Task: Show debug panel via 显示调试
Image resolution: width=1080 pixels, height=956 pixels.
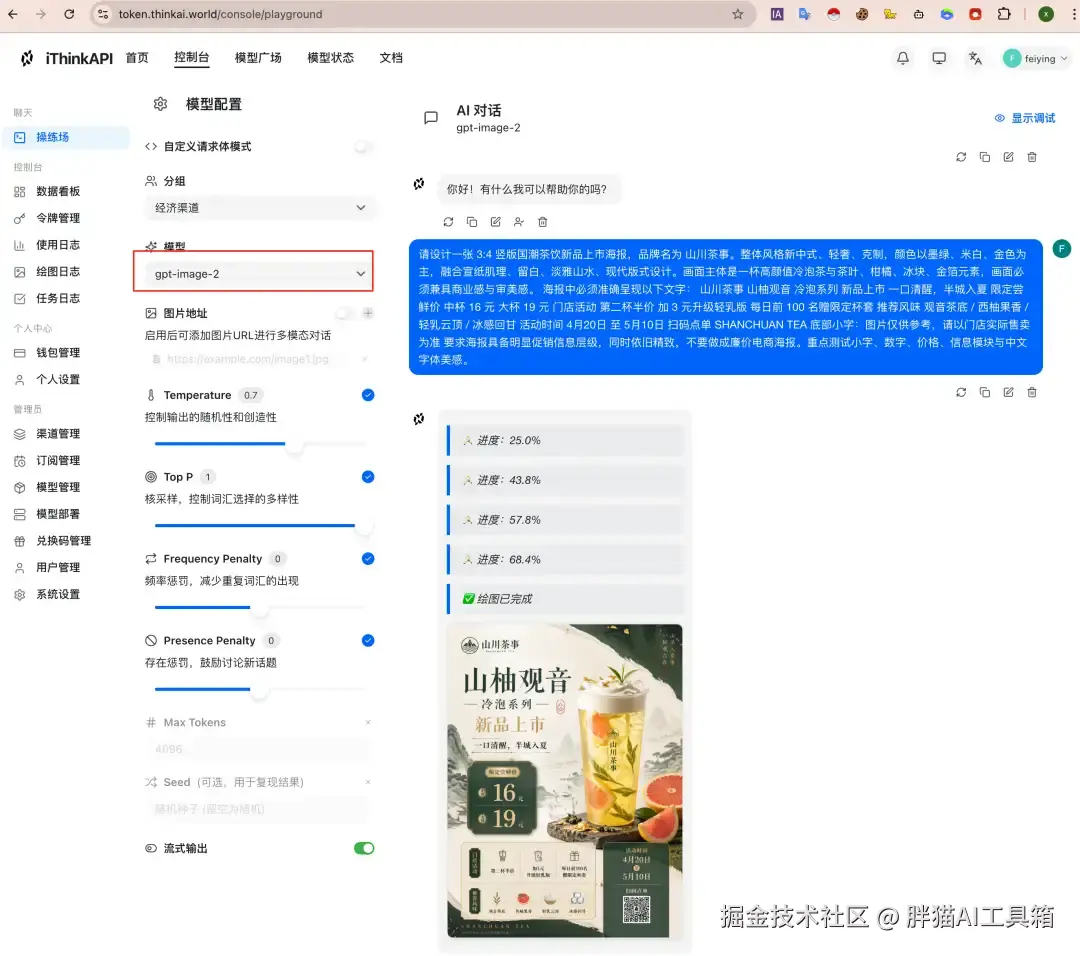Action: click(1024, 118)
